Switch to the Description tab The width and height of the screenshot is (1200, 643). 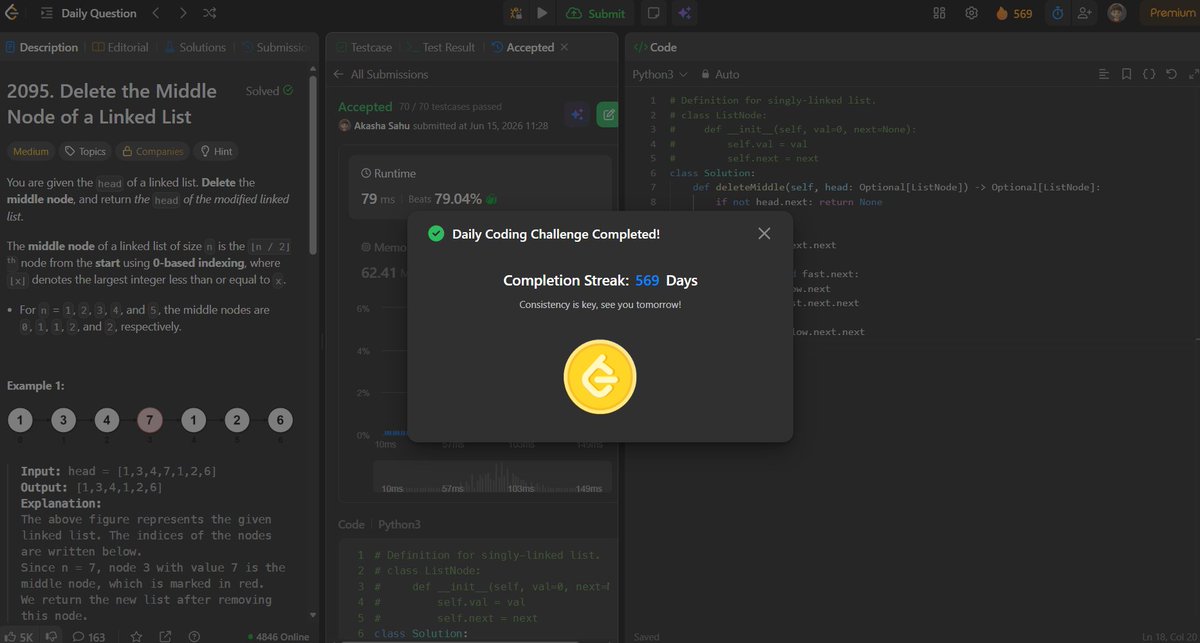coord(41,47)
